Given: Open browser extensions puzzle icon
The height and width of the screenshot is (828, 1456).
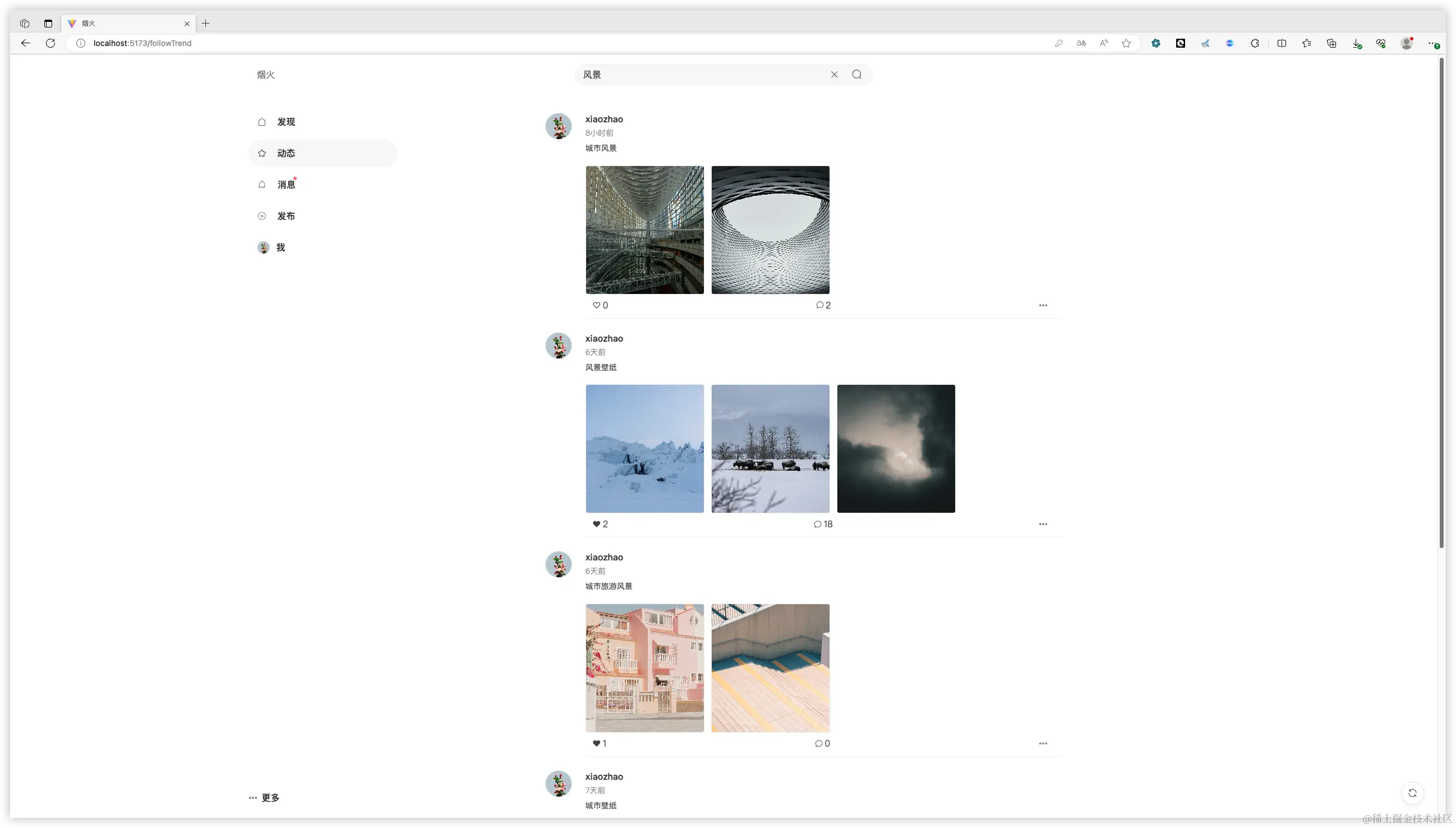Looking at the screenshot, I should (1255, 43).
